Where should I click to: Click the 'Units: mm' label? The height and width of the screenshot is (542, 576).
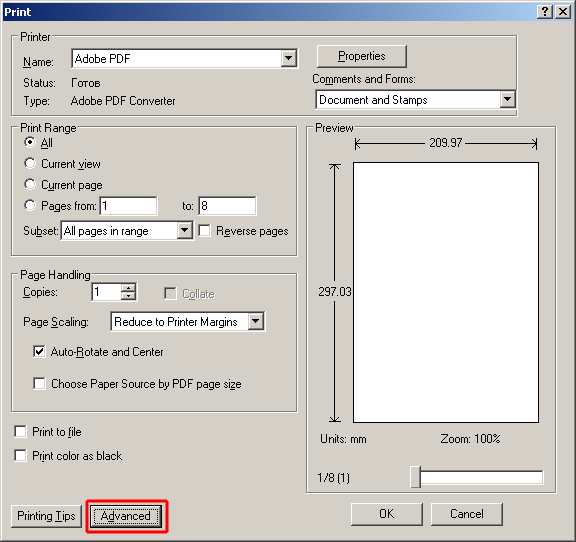(343, 439)
